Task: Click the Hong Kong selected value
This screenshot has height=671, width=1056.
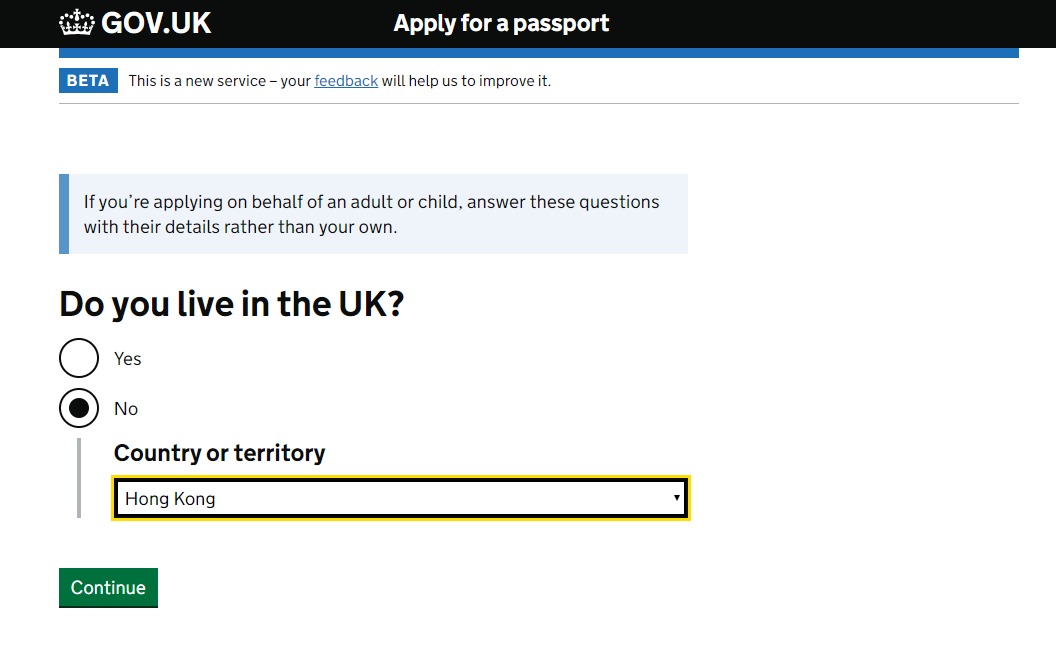Action: (x=170, y=499)
